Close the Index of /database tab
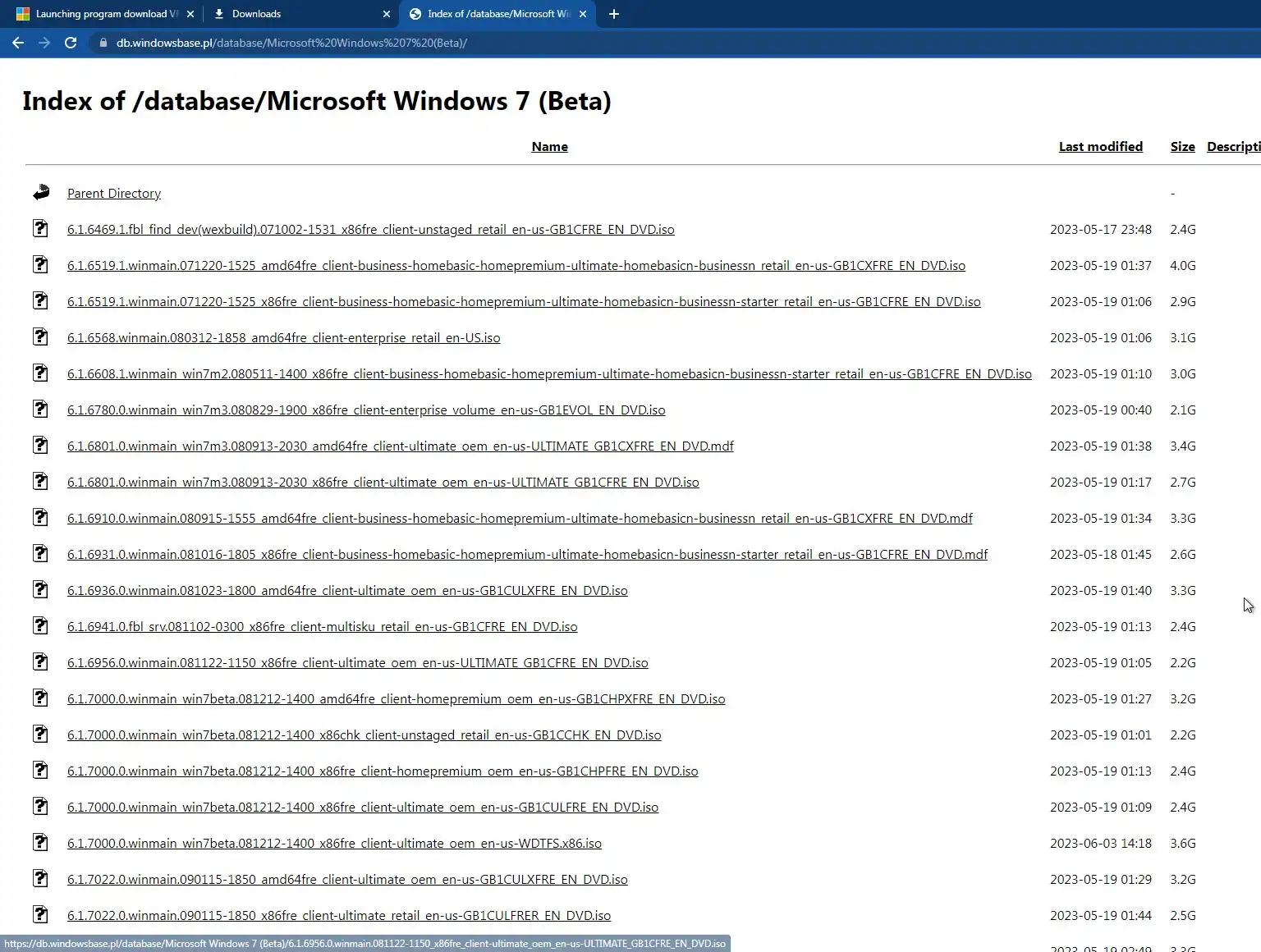Image resolution: width=1261 pixels, height=952 pixels. point(583,14)
